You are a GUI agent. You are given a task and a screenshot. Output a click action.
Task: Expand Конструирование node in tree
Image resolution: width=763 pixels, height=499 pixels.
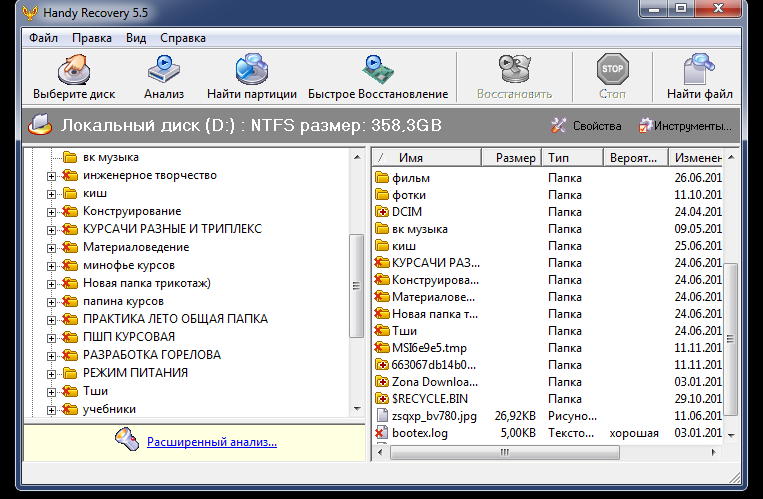(51, 212)
